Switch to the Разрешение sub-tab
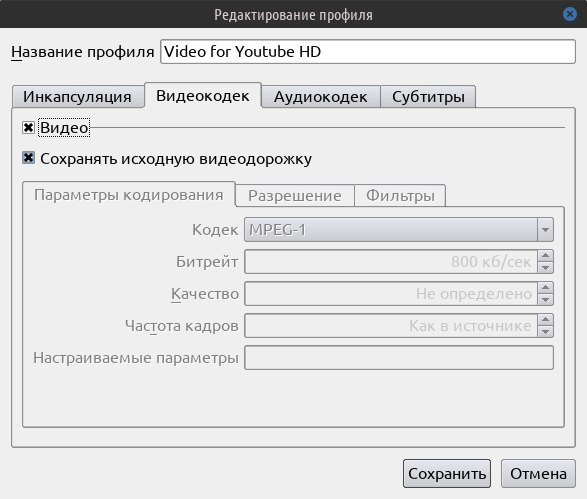Viewport: 587px width, 499px height. [295, 195]
